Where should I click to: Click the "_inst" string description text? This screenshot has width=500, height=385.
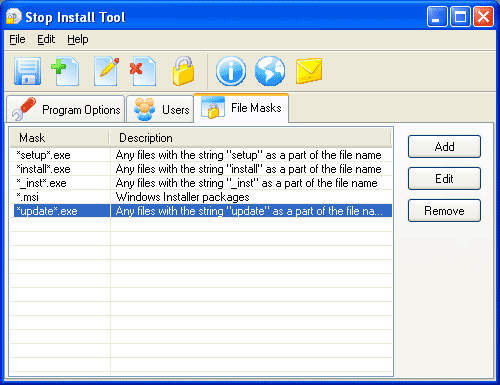pyautogui.click(x=246, y=183)
